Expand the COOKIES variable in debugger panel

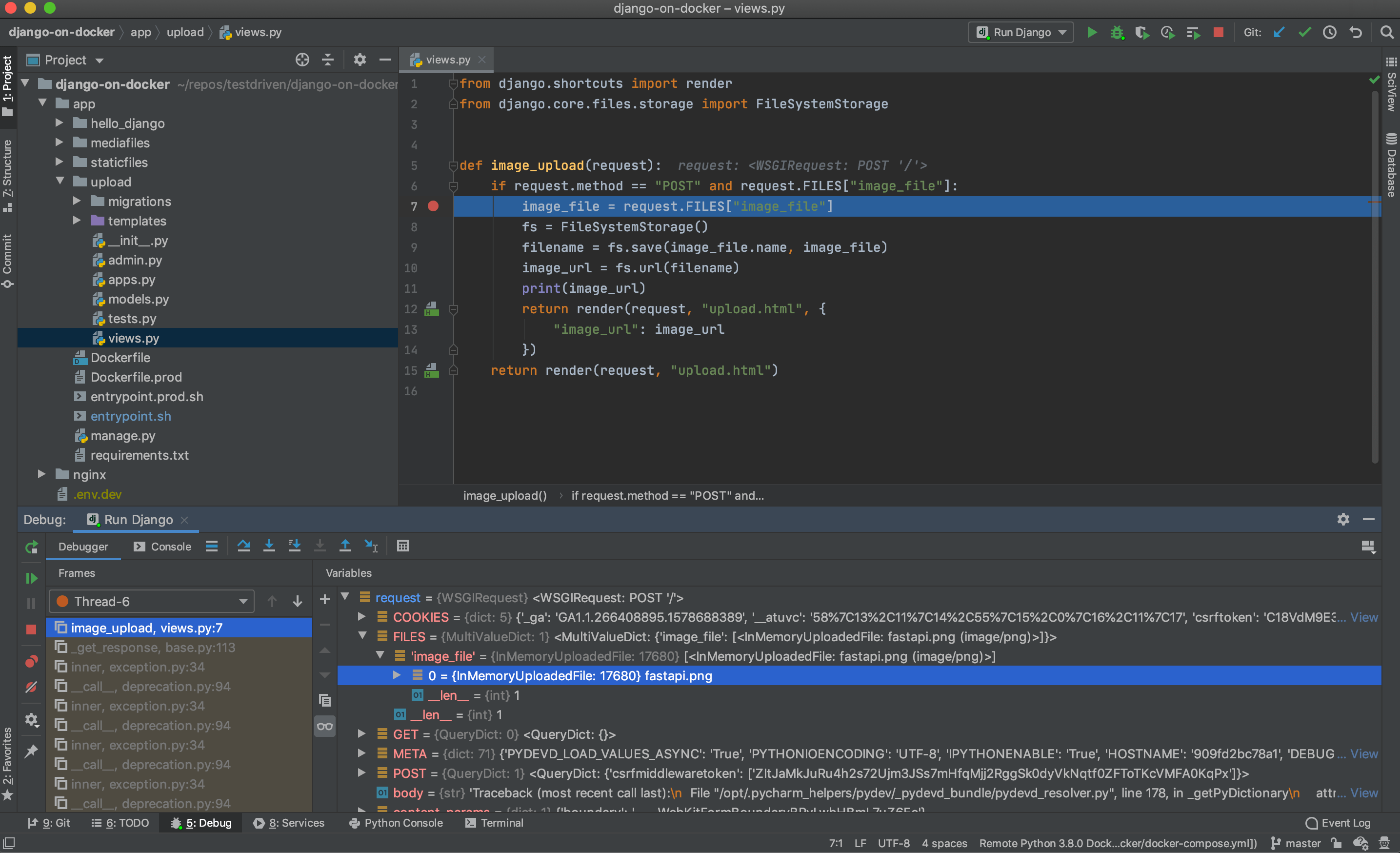[x=362, y=617]
